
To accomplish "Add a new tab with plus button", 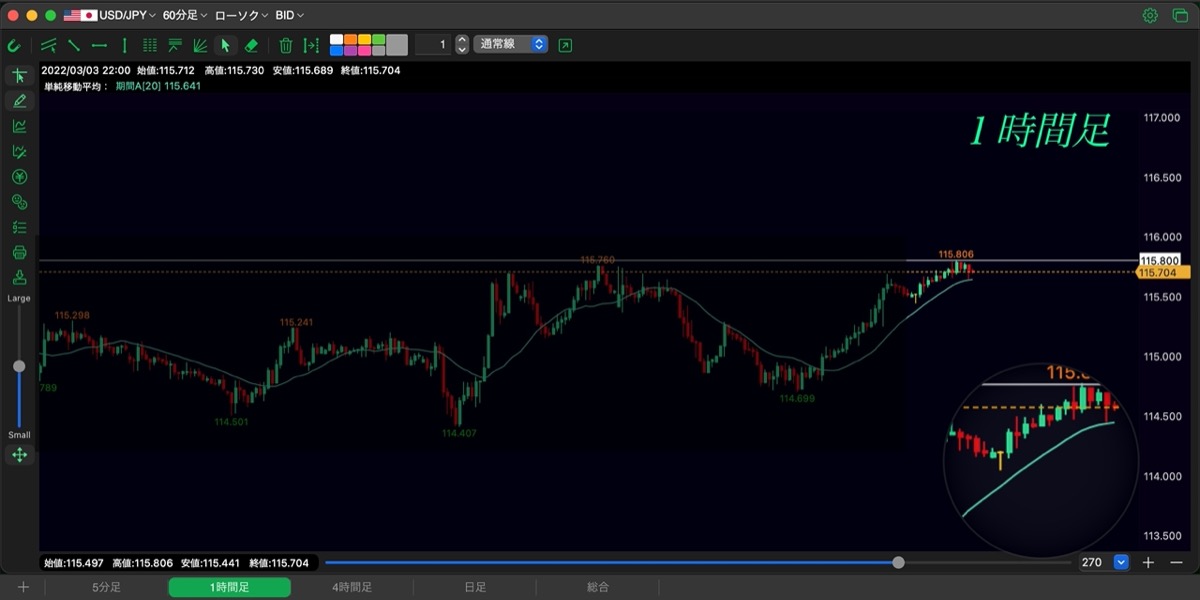I will pyautogui.click(x=23, y=587).
